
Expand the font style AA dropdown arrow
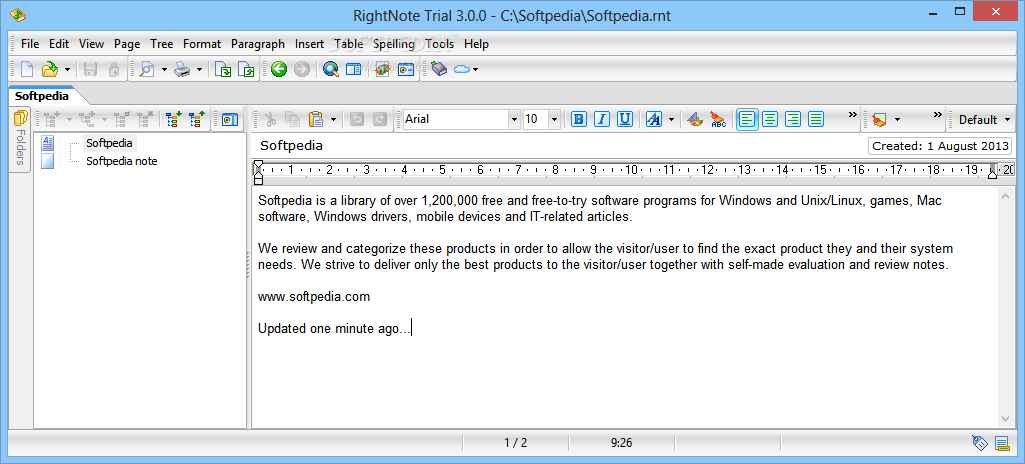coord(671,120)
